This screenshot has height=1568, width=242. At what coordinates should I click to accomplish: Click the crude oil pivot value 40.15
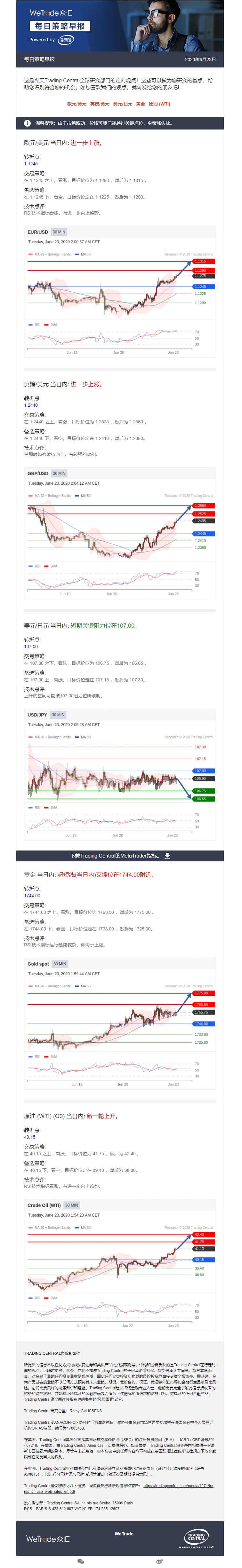(30, 1136)
